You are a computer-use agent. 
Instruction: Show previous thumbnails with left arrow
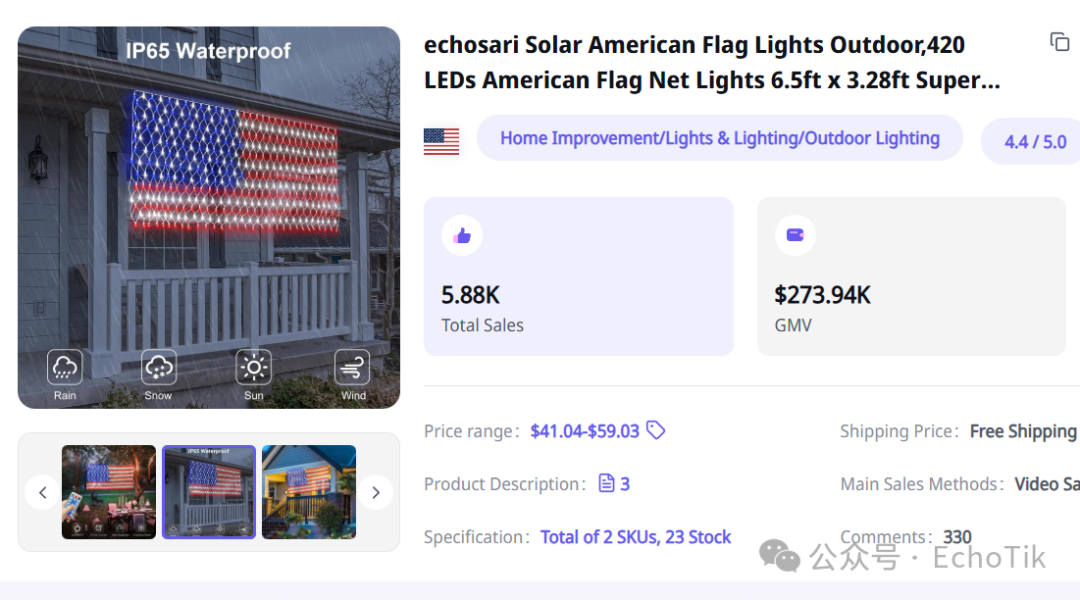click(43, 493)
